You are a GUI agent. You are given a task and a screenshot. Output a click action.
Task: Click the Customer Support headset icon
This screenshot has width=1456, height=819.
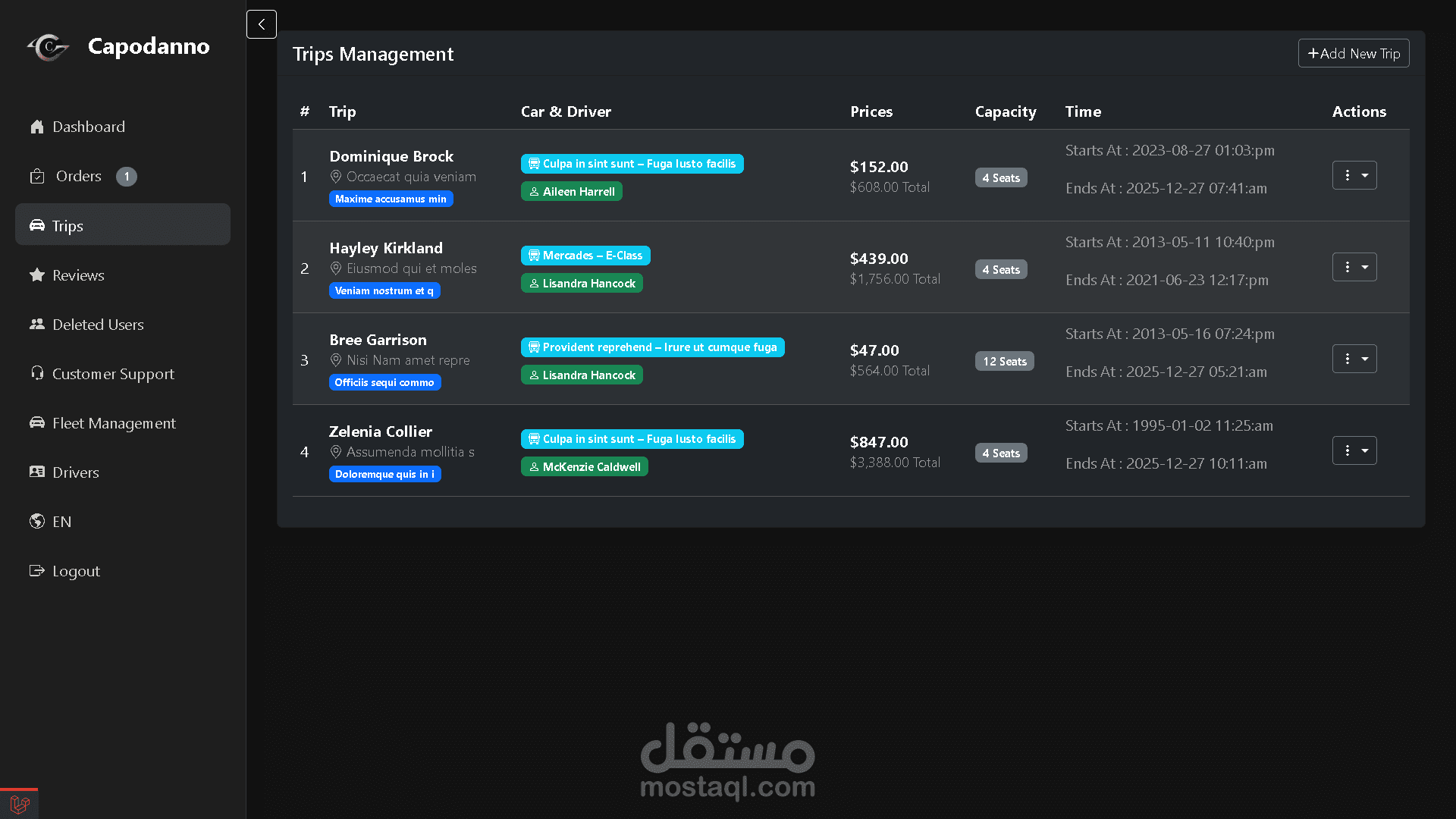point(36,373)
